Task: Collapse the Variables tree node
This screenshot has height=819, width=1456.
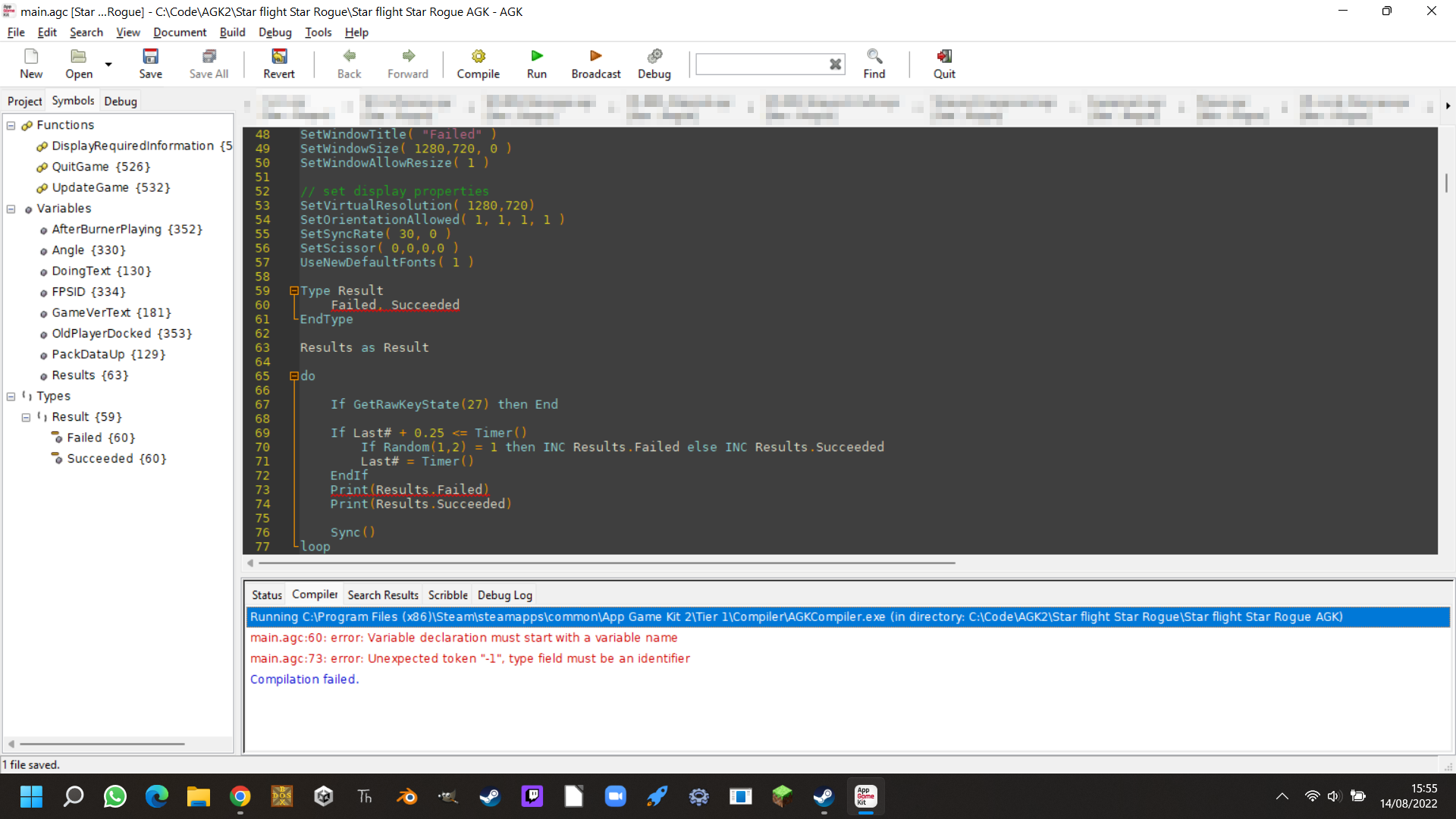Action: [11, 209]
